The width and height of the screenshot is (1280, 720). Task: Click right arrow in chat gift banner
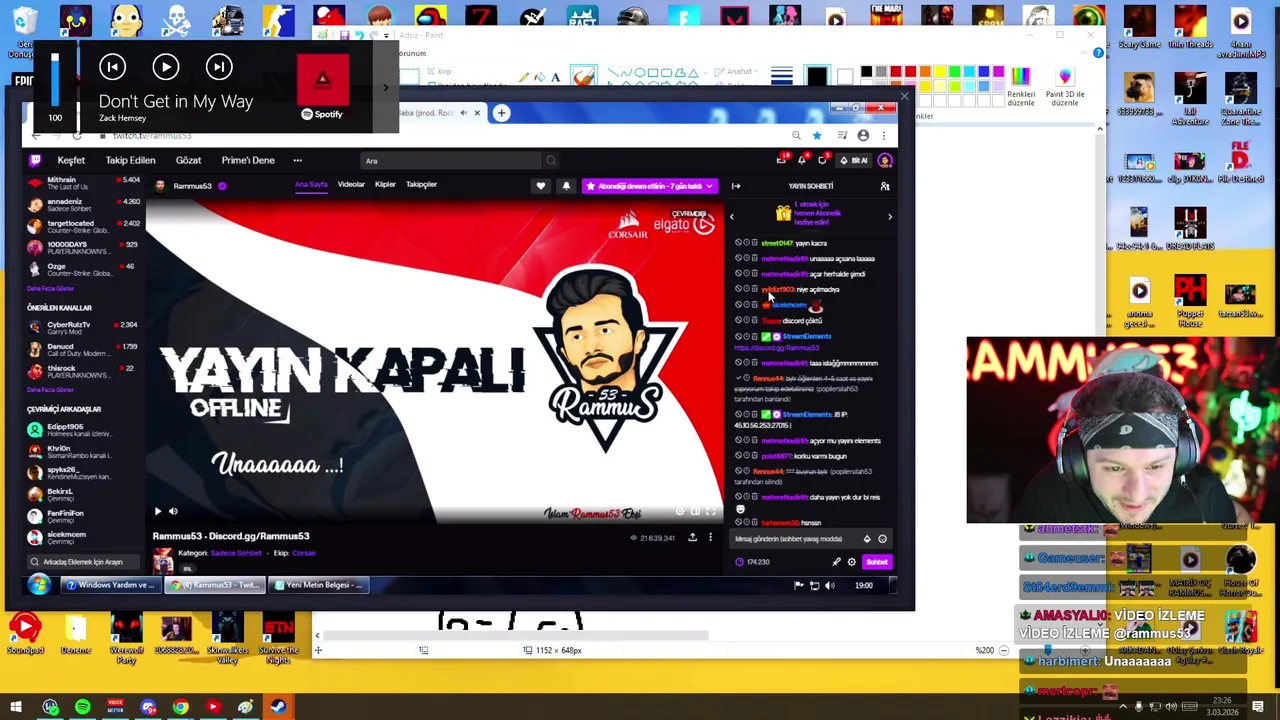[890, 216]
